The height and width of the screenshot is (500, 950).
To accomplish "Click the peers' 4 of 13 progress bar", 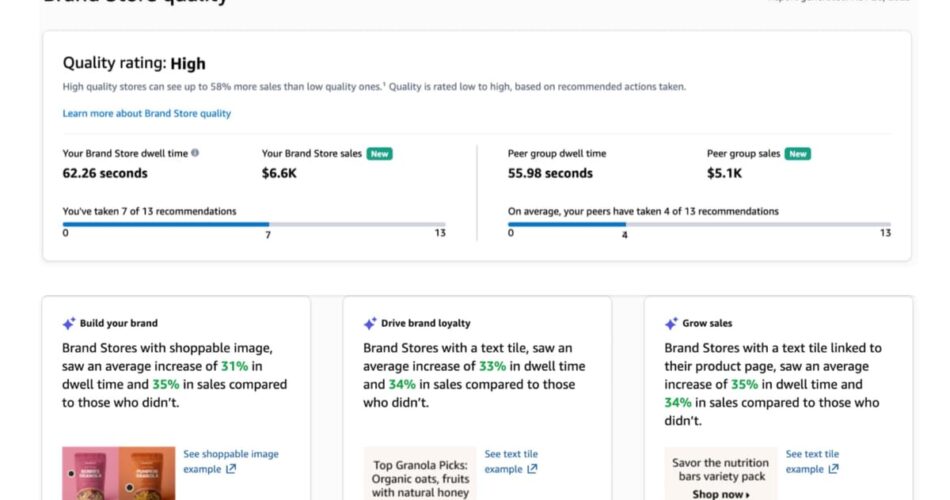I will click(x=699, y=224).
